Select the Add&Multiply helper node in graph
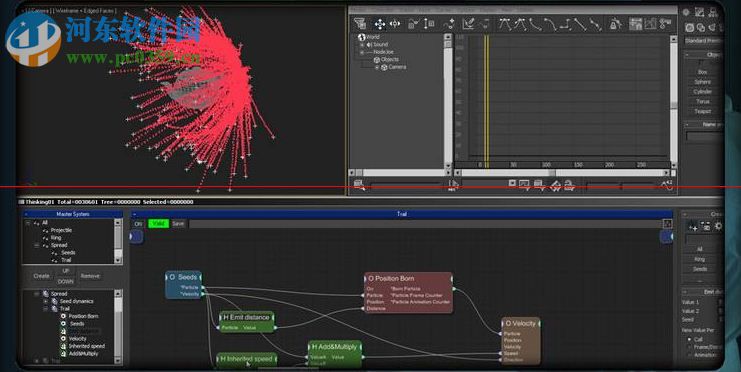 (x=335, y=354)
